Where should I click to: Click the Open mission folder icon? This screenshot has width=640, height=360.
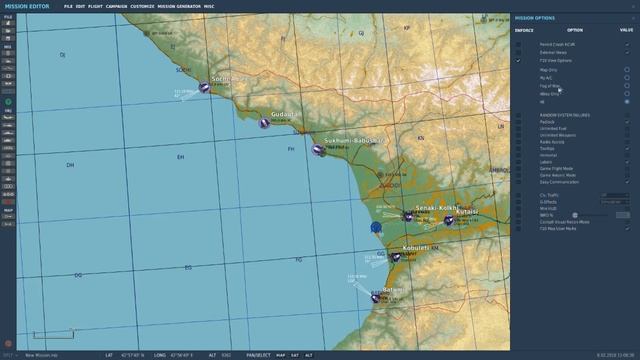[8, 31]
